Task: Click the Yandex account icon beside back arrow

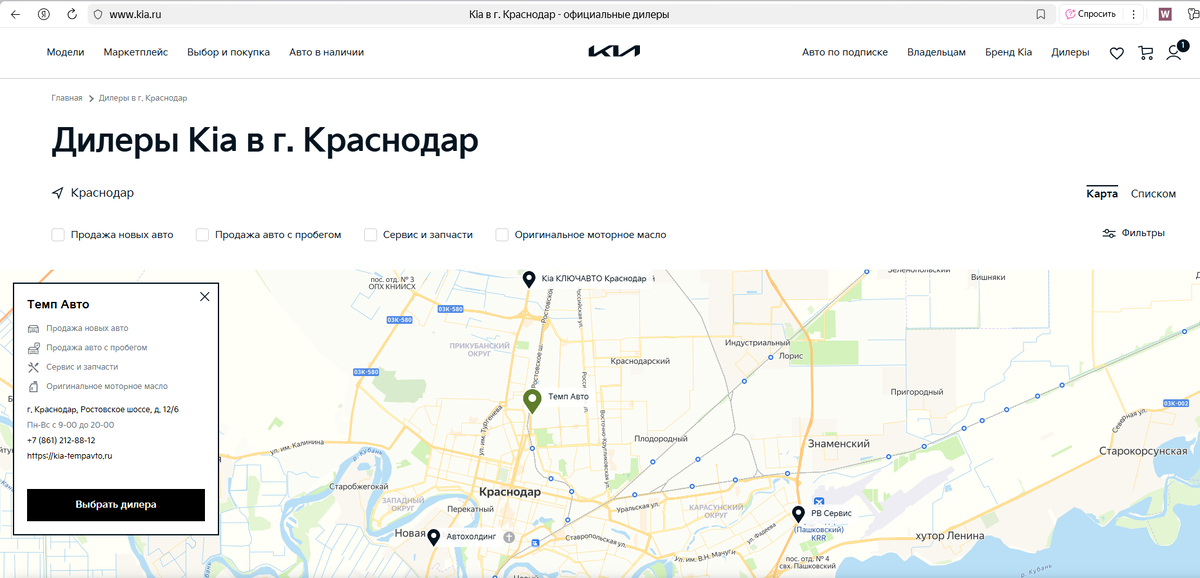Action: click(x=44, y=14)
